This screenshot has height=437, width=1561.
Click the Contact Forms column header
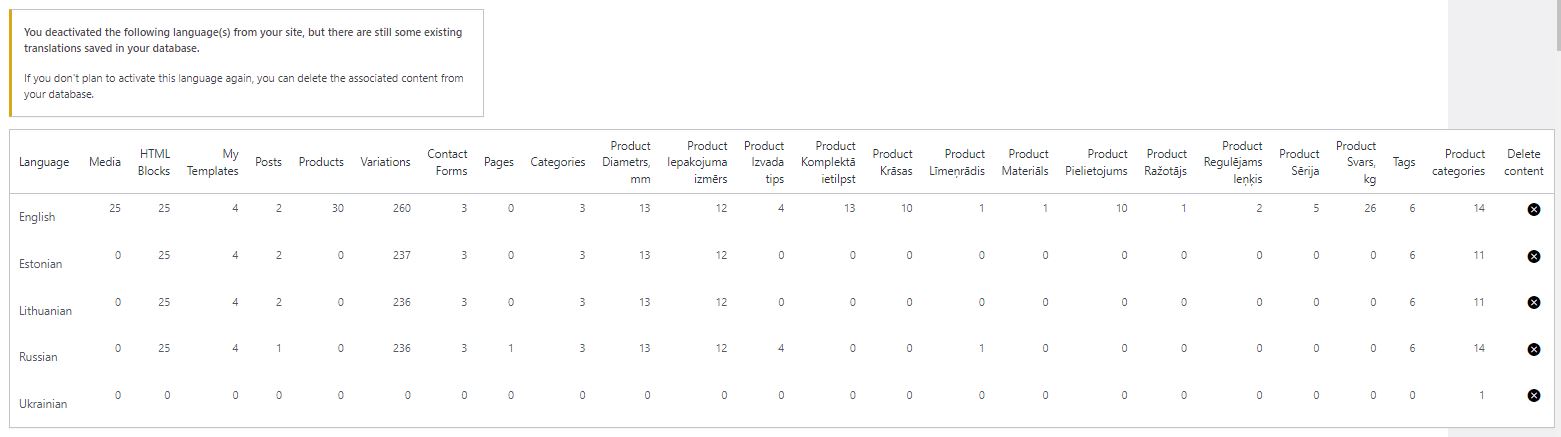447,162
